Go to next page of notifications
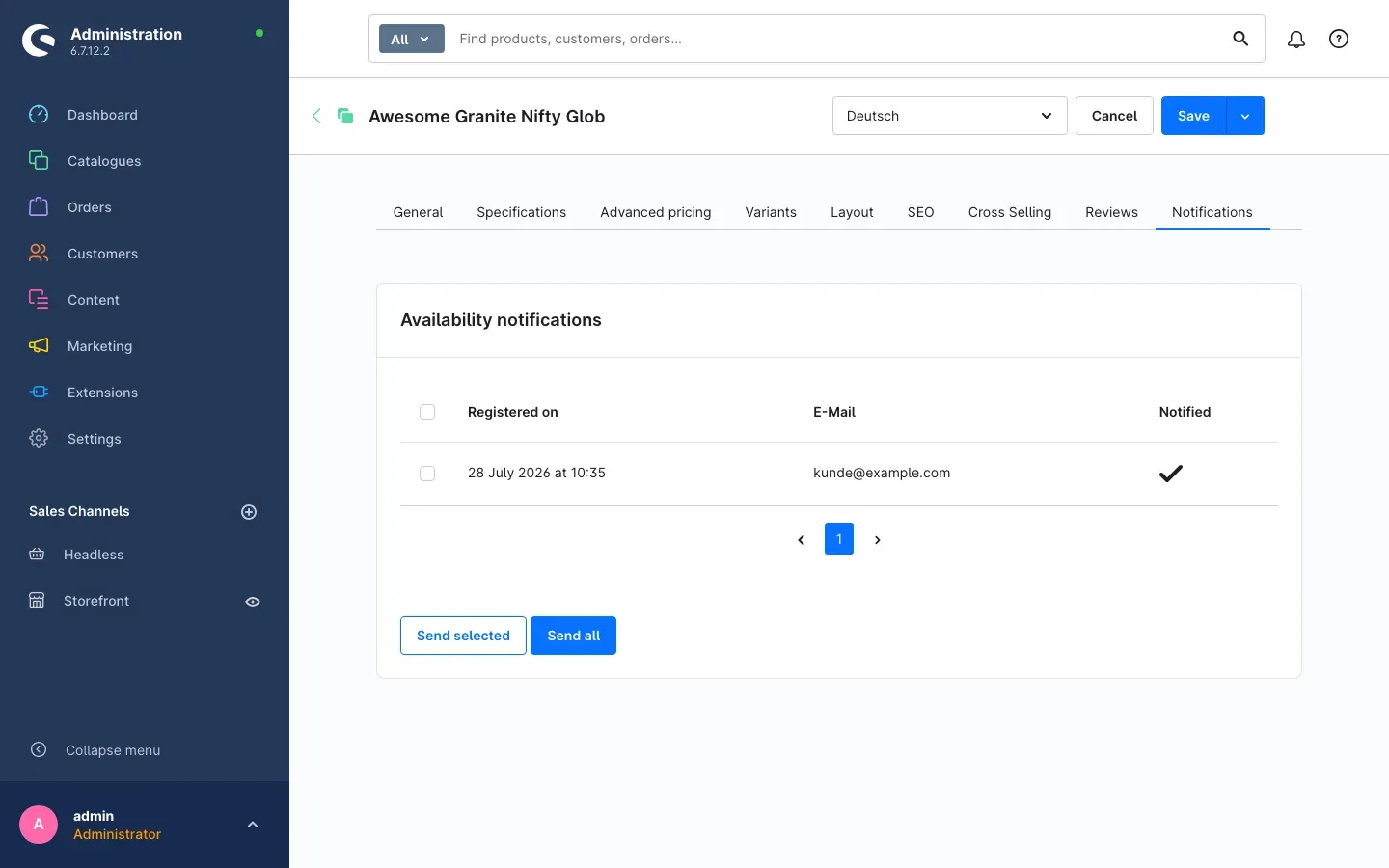 click(x=878, y=540)
